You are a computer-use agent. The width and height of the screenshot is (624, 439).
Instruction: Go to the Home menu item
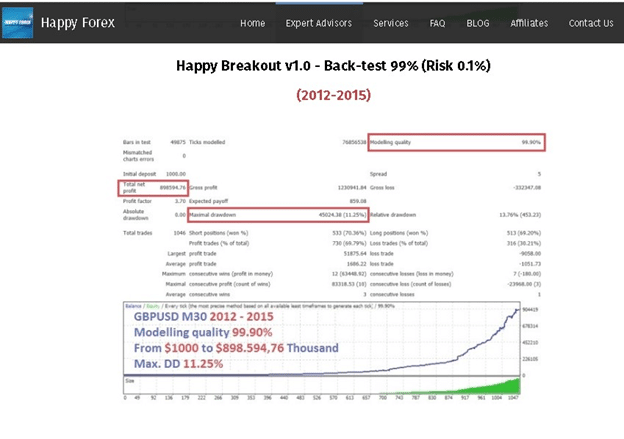coord(253,23)
